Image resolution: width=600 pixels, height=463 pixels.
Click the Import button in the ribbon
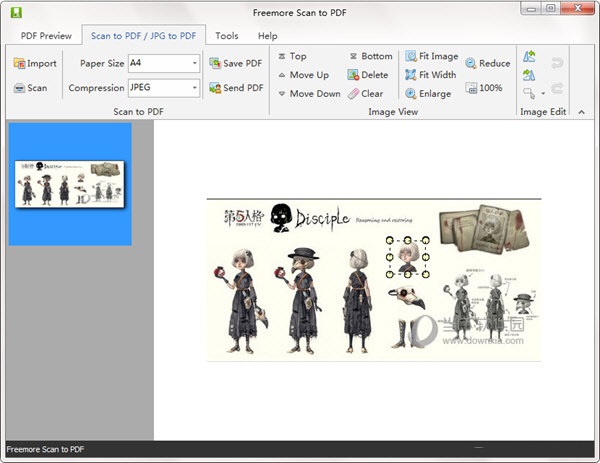pos(35,63)
